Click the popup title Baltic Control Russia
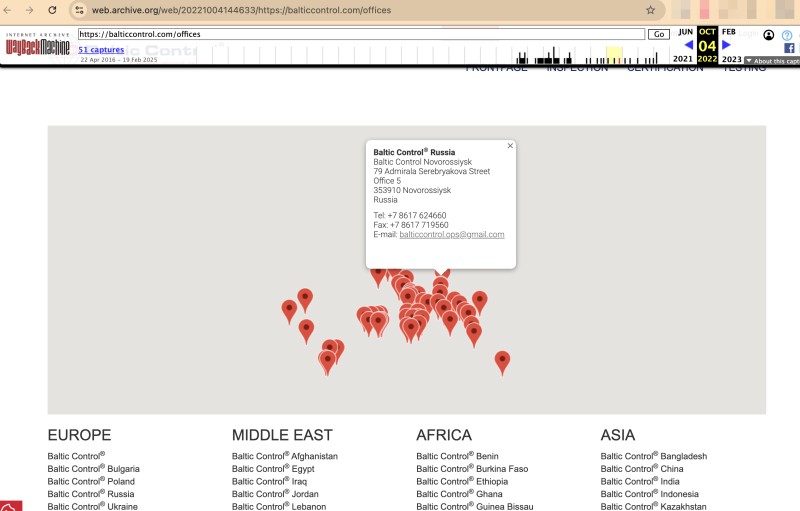The width and height of the screenshot is (800, 511). point(414,152)
